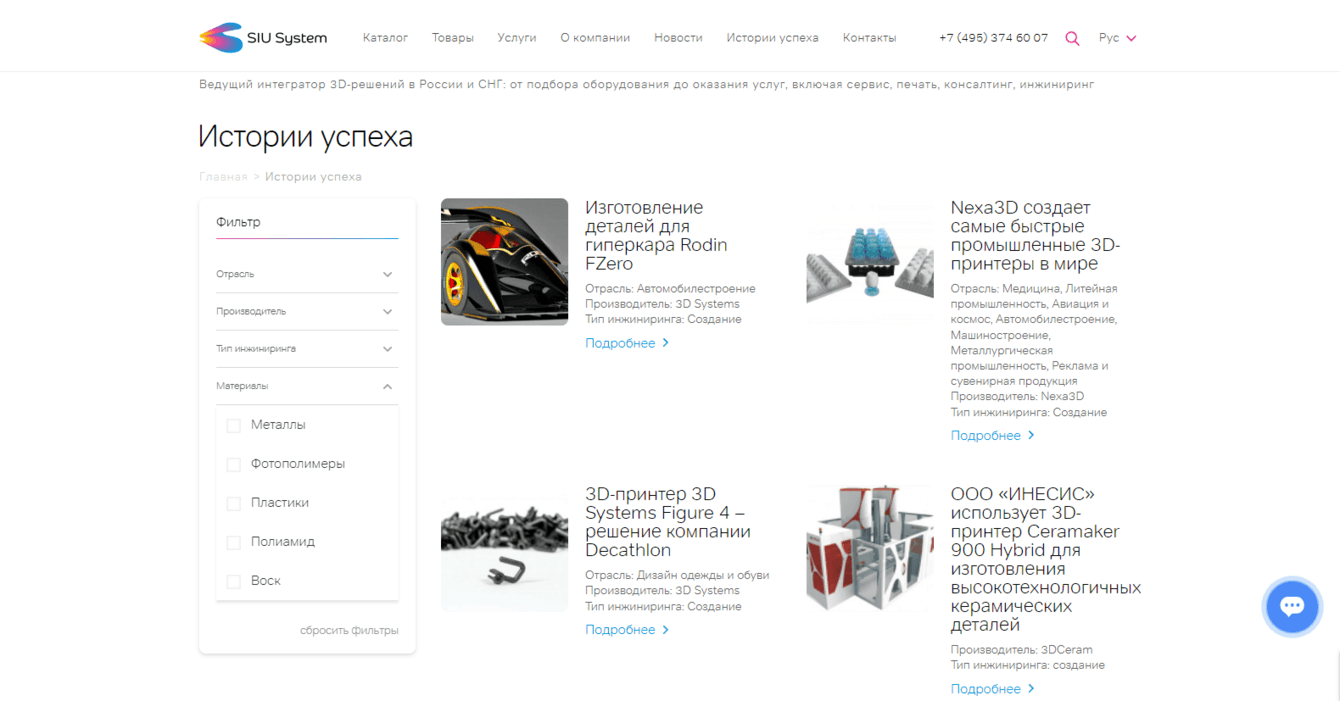Open the Rodin FZero hypercar thumbnail

504,262
